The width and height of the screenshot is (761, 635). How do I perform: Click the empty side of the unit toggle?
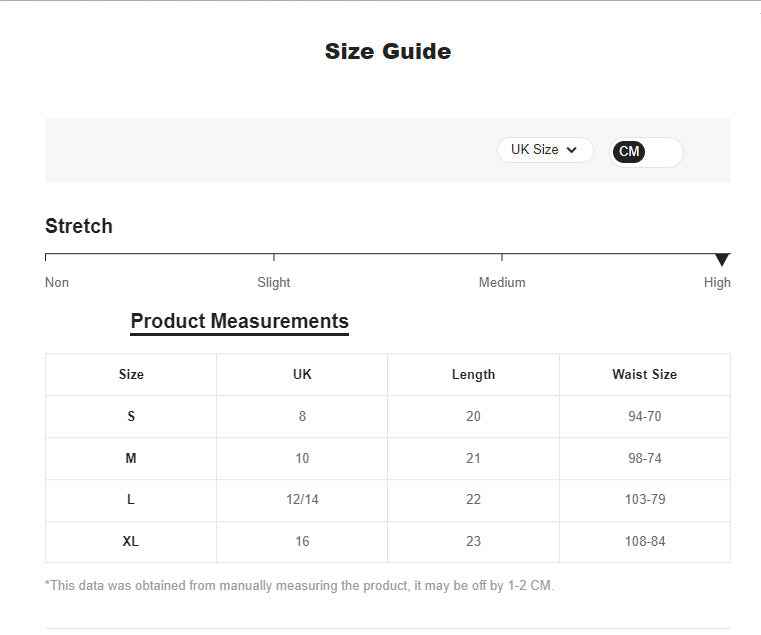663,152
